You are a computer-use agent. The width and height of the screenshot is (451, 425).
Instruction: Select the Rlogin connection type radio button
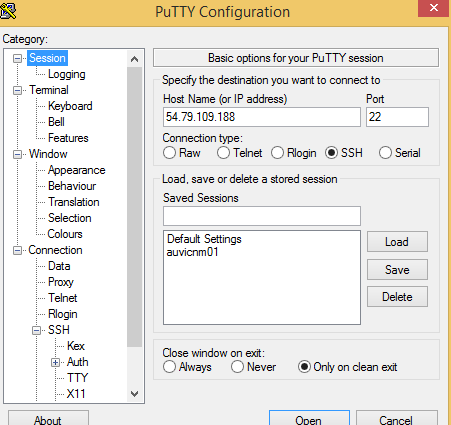point(277,153)
